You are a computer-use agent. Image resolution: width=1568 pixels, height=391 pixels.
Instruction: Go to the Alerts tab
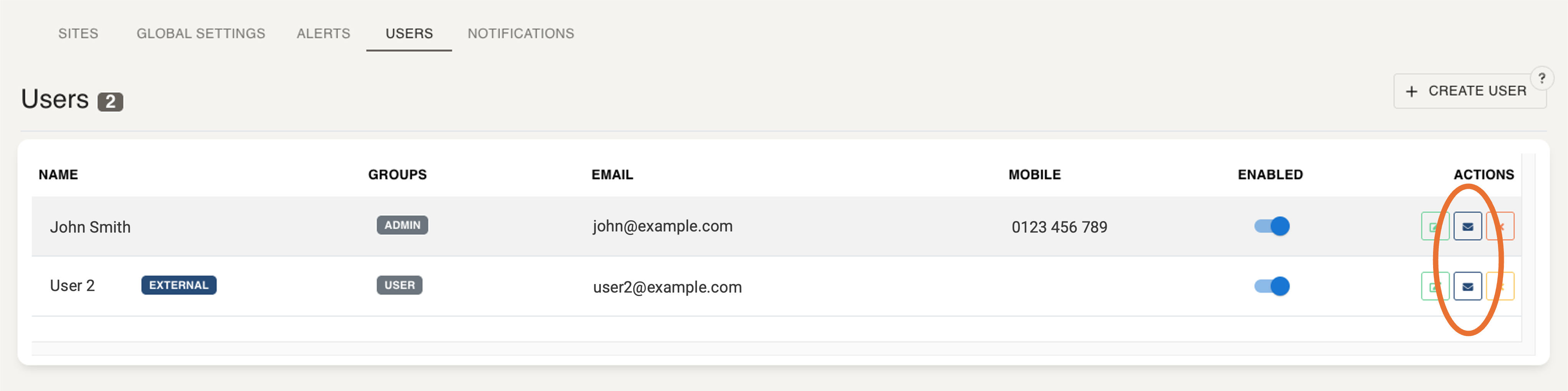323,33
